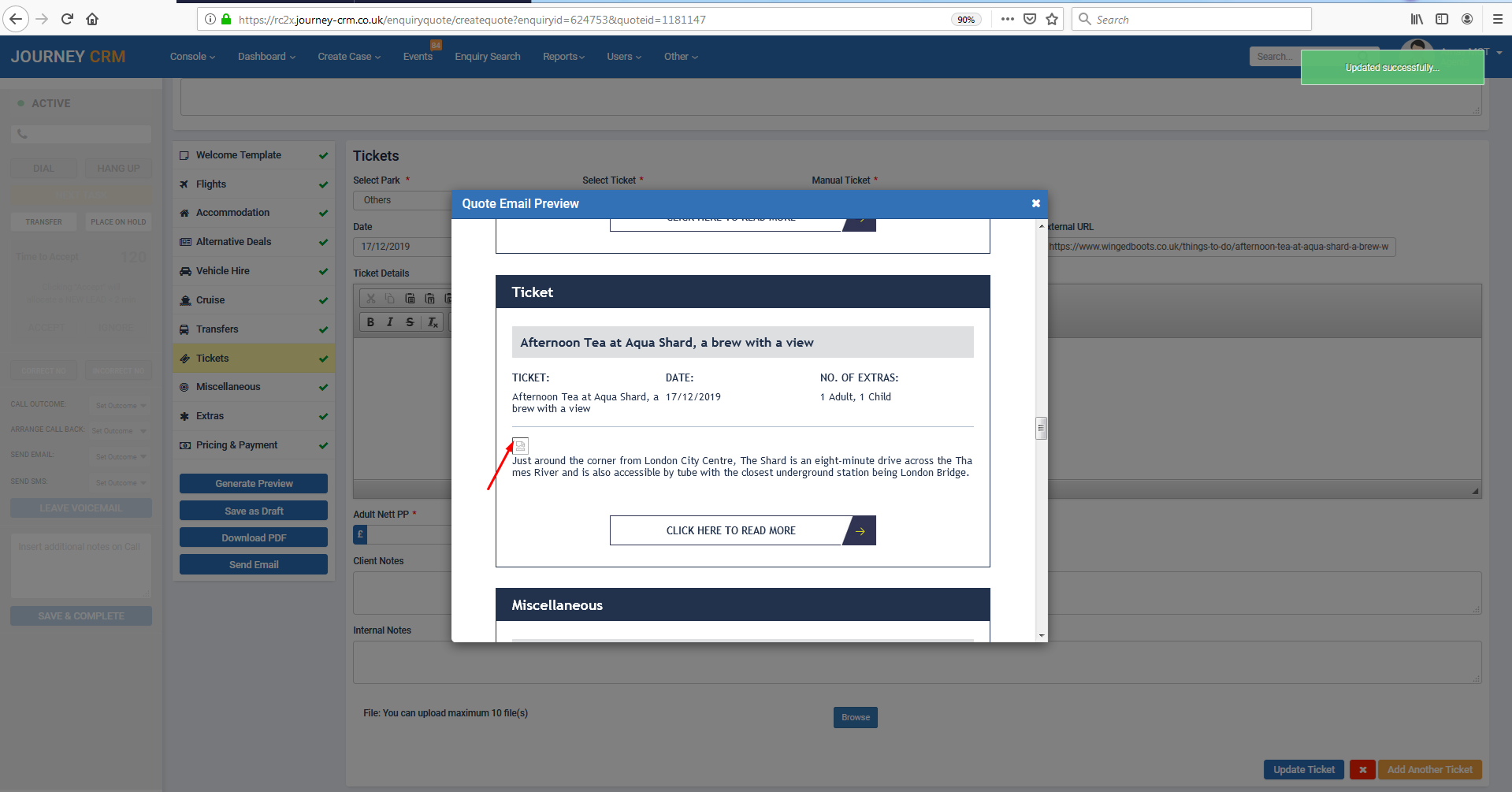Select the Transfers section
The width and height of the screenshot is (1512, 792).
coord(254,329)
